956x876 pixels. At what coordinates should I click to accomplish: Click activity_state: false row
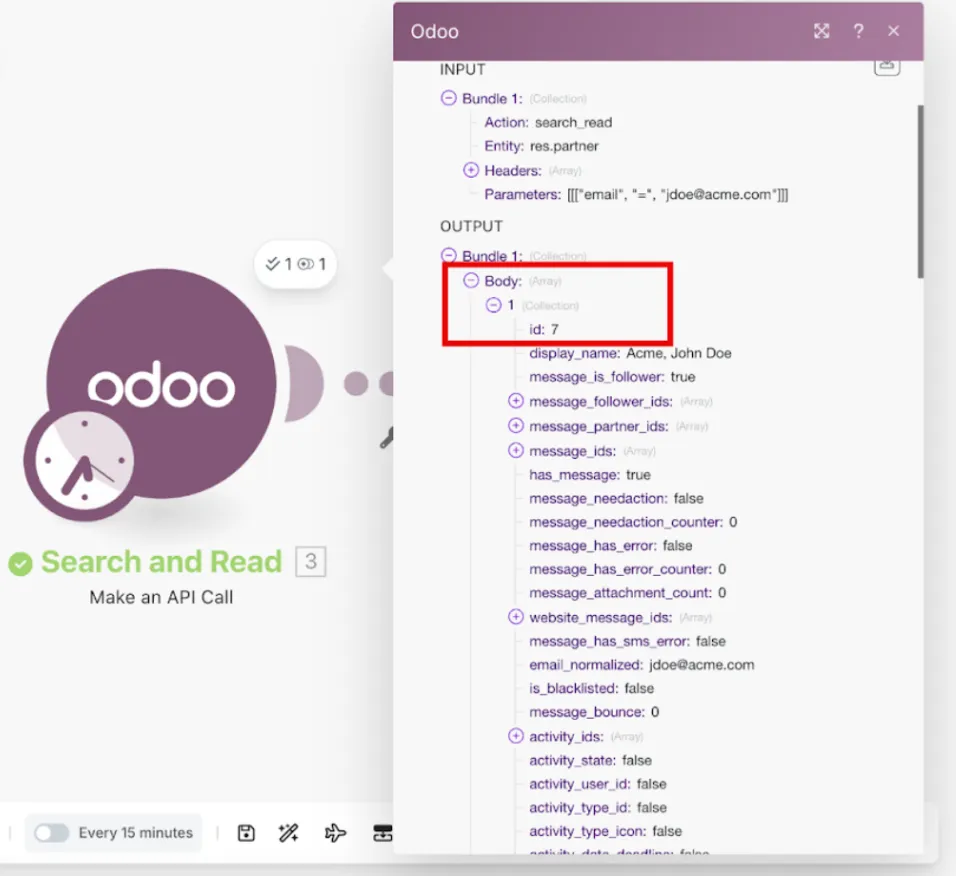pyautogui.click(x=590, y=761)
